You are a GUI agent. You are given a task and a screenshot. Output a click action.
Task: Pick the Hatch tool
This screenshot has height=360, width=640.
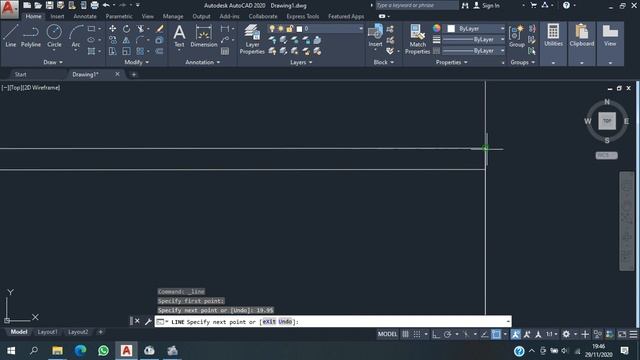[x=91, y=51]
